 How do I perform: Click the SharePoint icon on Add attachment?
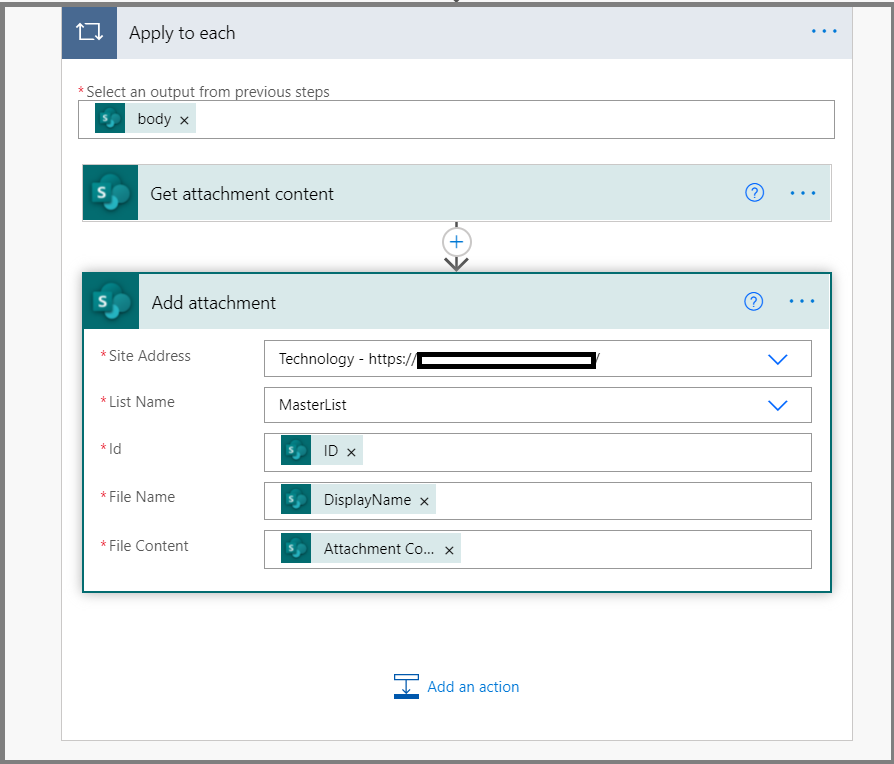pos(111,301)
